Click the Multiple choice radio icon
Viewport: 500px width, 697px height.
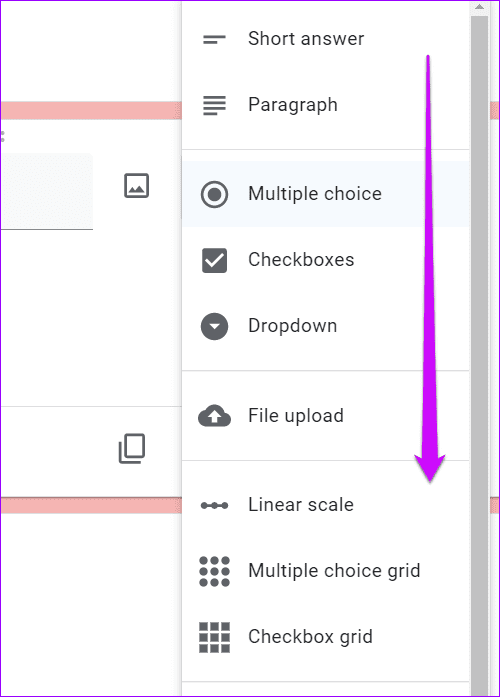214,194
